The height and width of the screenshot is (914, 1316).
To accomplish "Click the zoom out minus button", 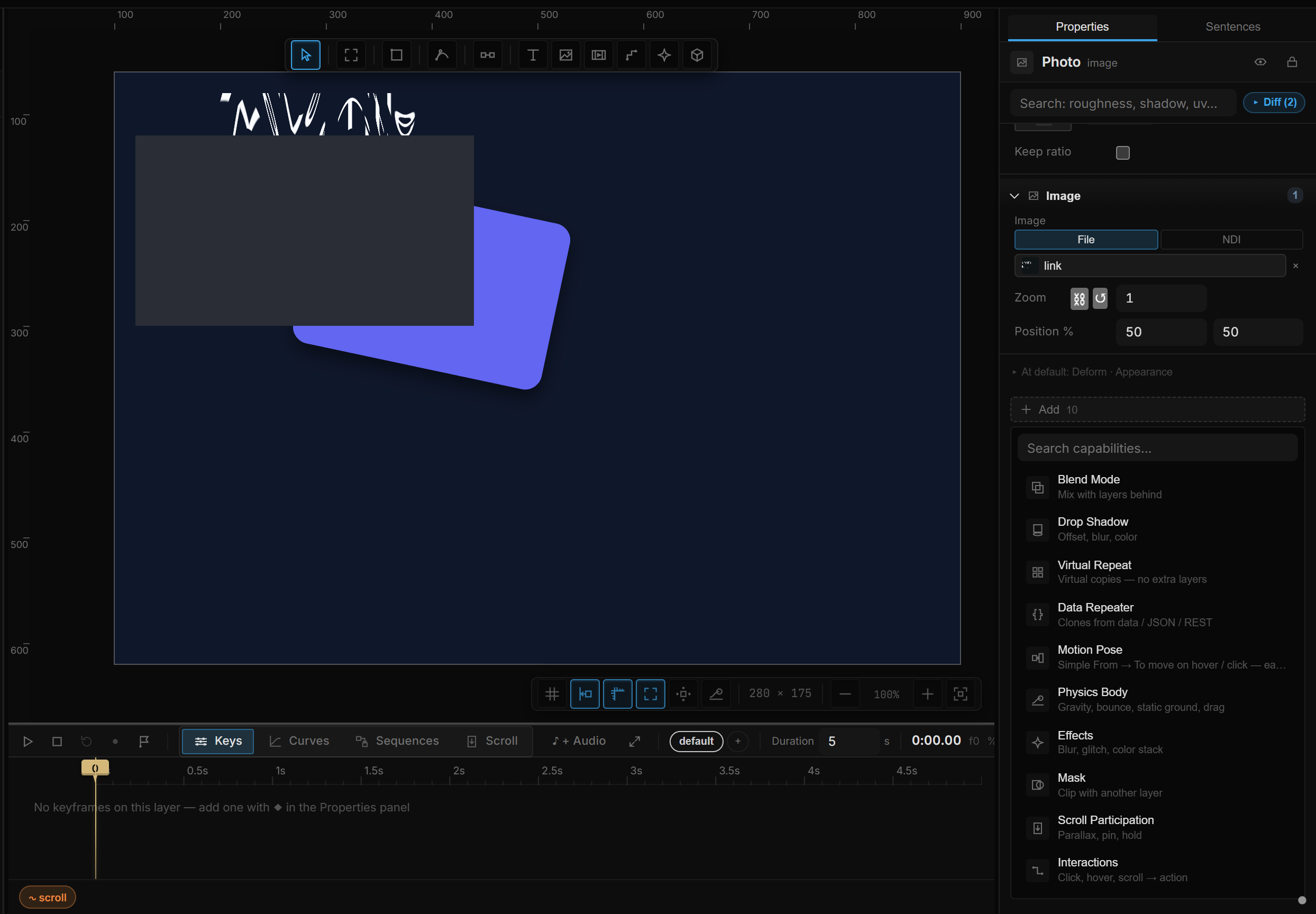I will (845, 694).
